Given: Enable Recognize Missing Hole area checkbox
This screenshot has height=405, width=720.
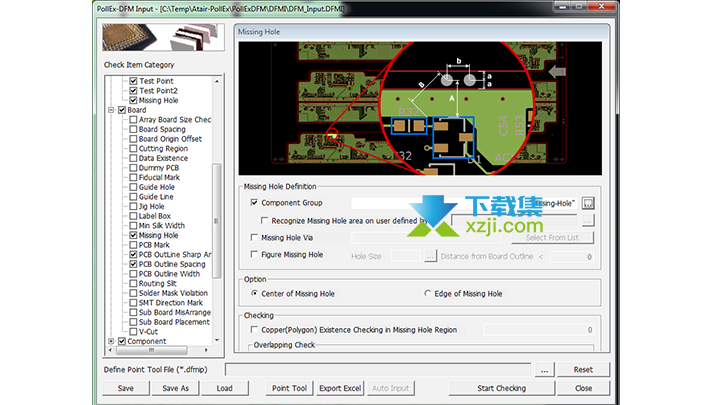Looking at the screenshot, I should coord(264,220).
